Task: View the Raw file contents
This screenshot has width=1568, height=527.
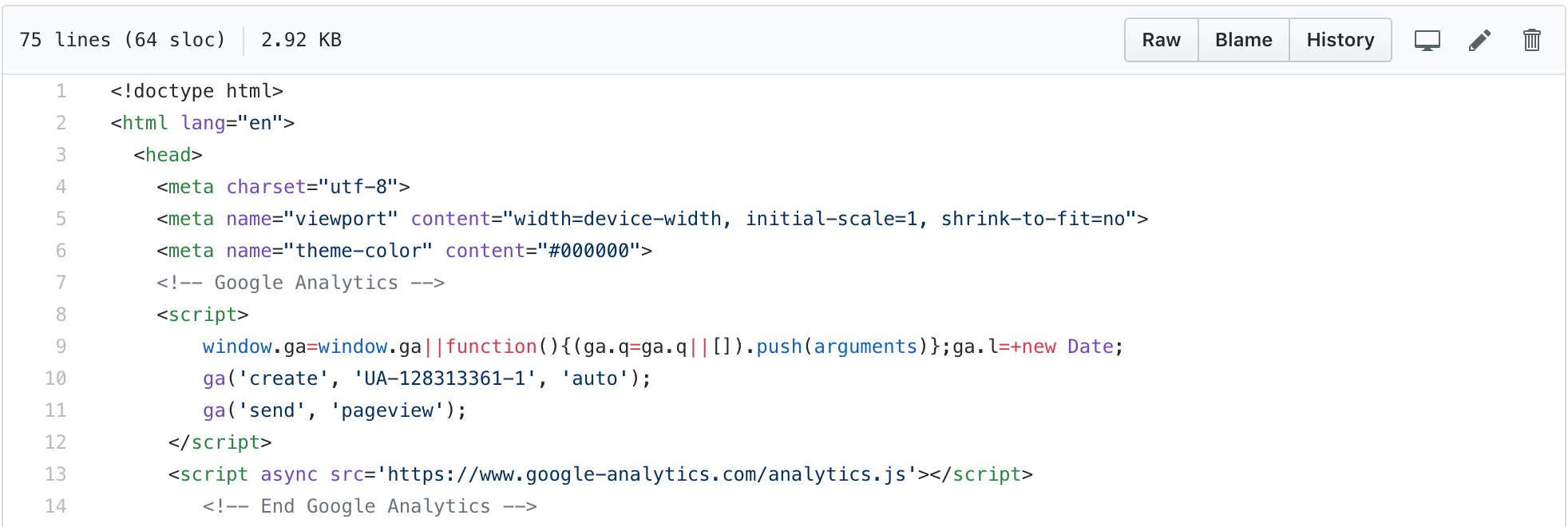Action: pyautogui.click(x=1161, y=40)
